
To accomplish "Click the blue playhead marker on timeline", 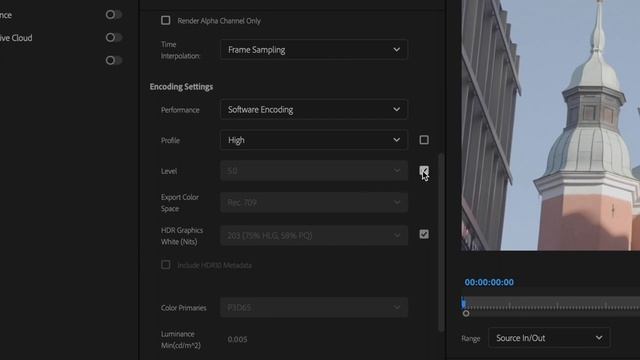I will (x=463, y=303).
